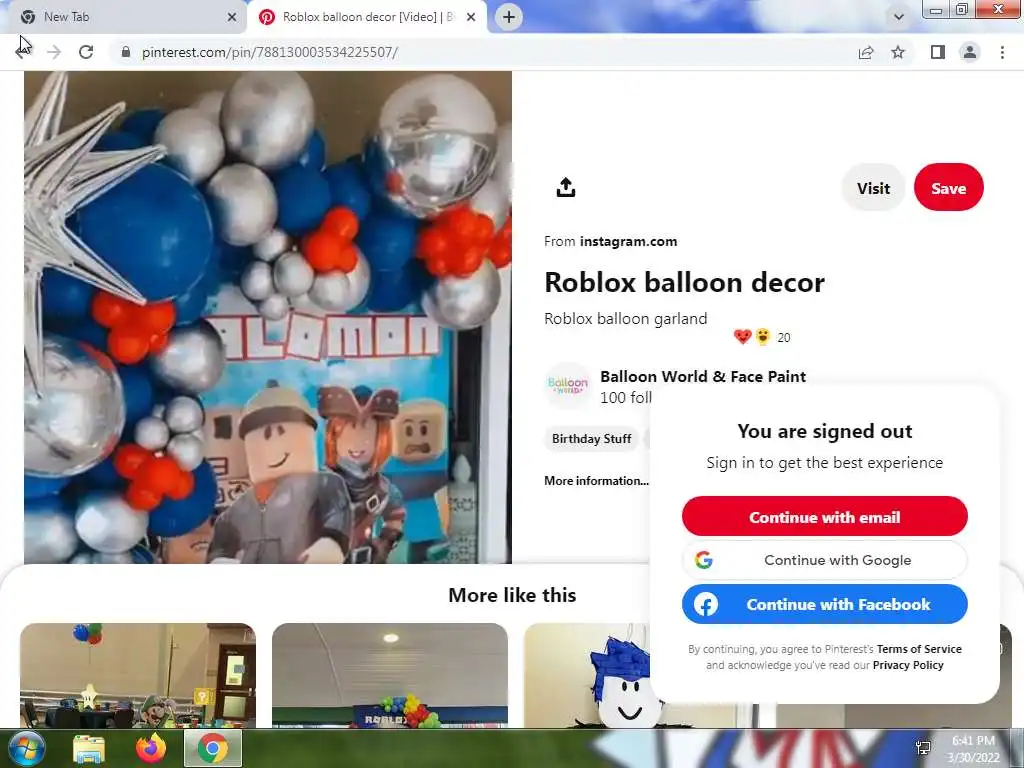1024x768 pixels.
Task: Expand the tab search chevron
Action: 899,17
